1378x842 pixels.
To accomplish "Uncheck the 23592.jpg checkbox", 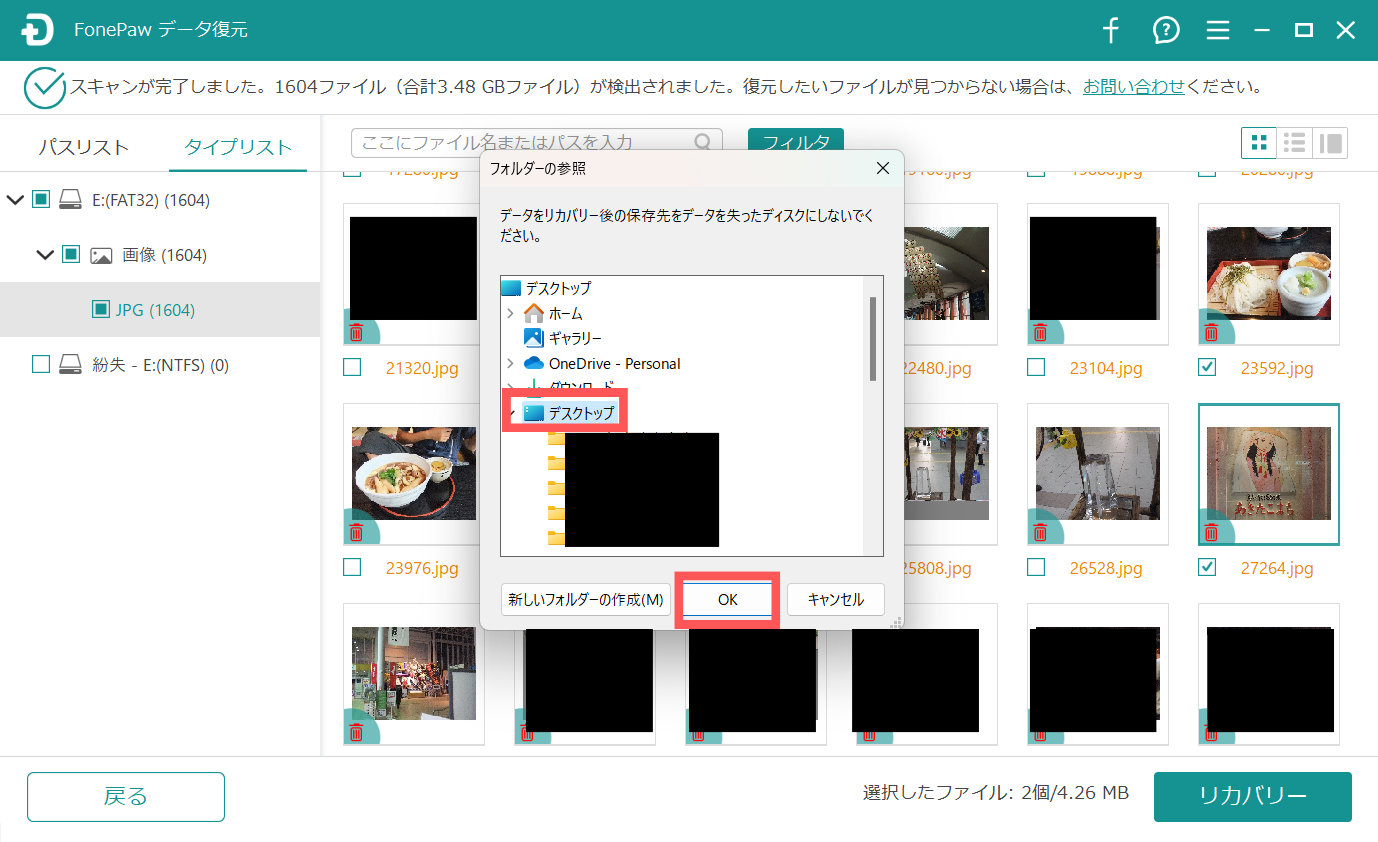I will 1208,368.
